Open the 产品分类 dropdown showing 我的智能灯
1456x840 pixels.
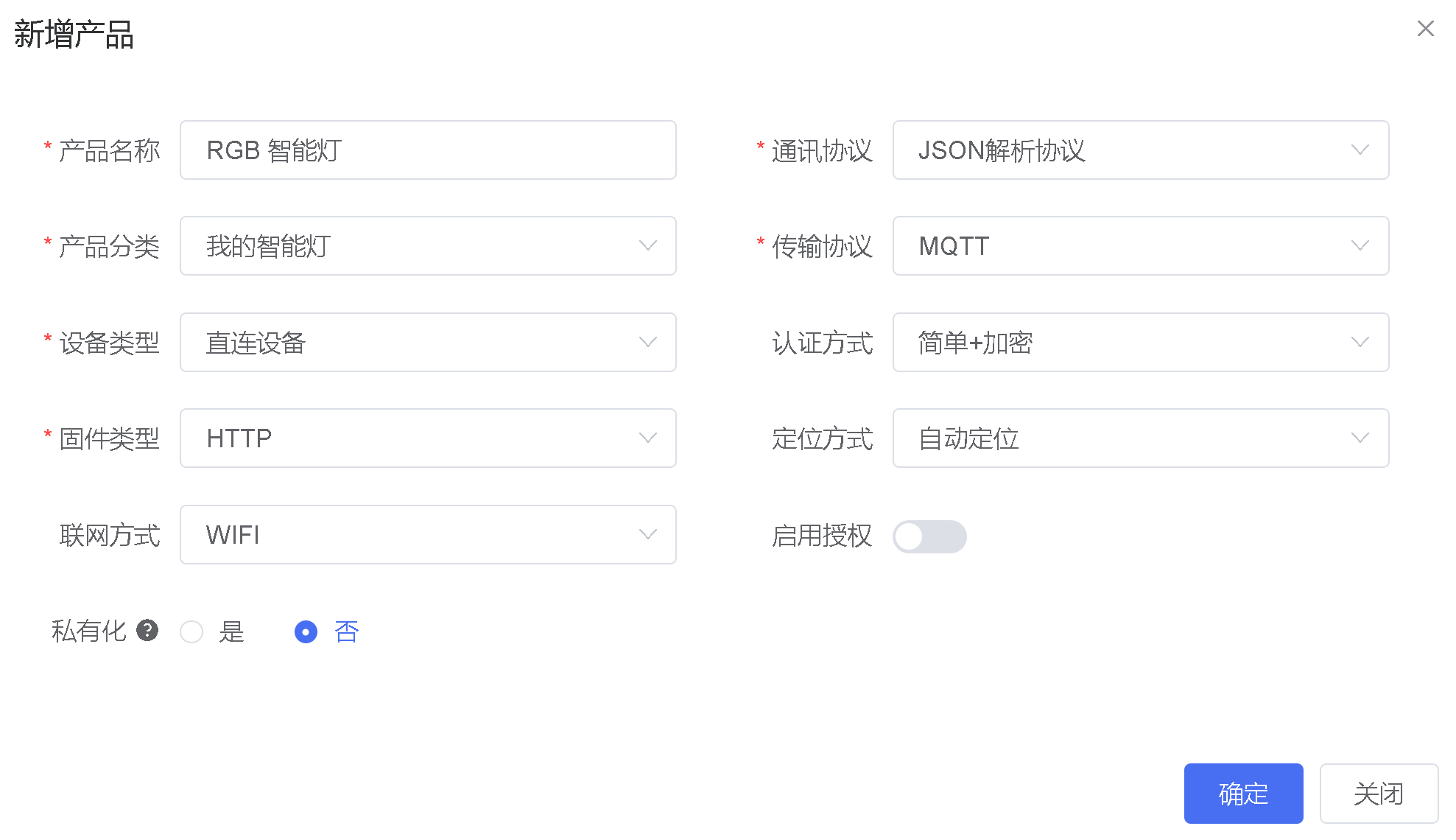(x=428, y=246)
